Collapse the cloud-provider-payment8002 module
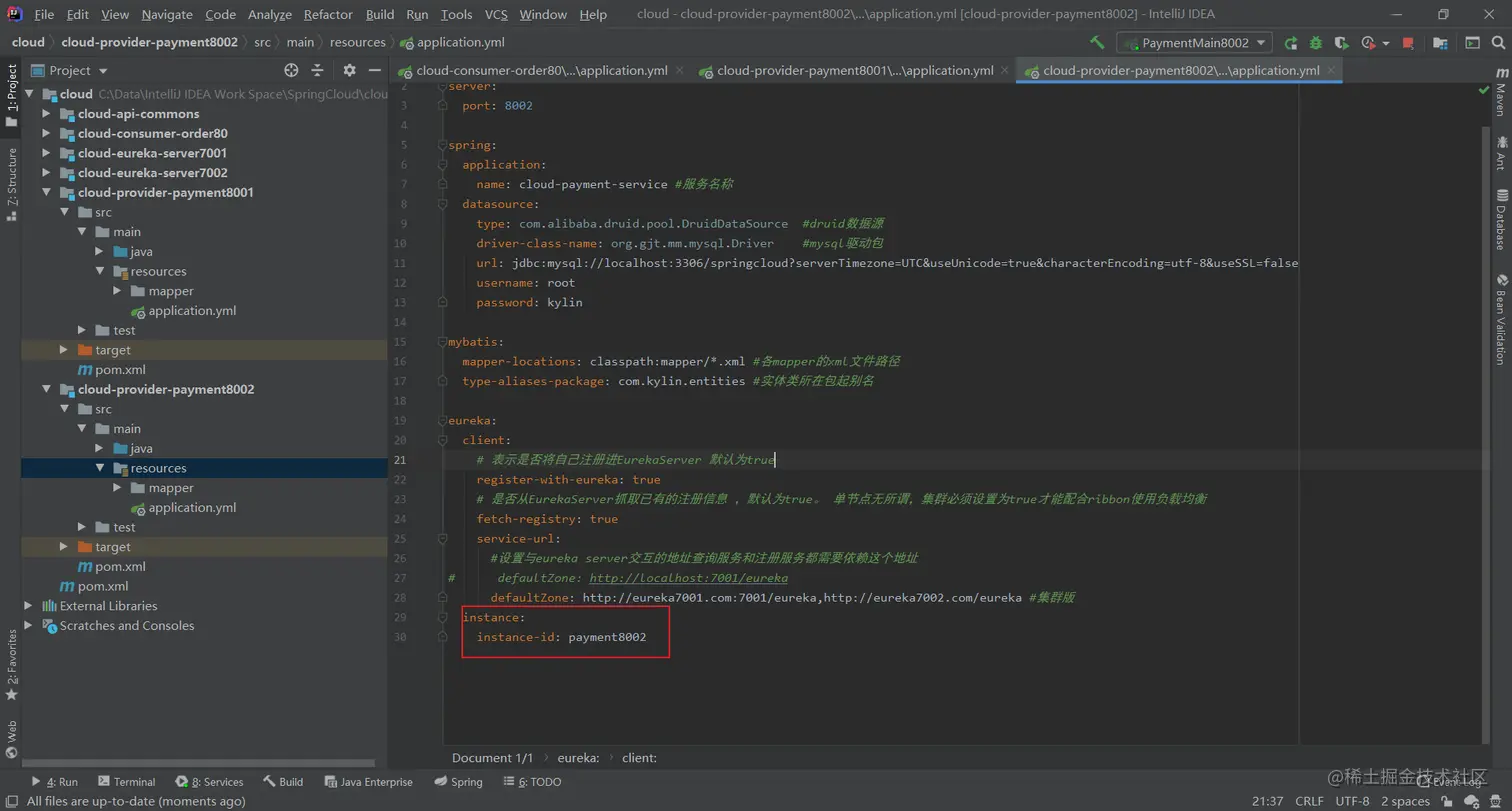 tap(47, 389)
